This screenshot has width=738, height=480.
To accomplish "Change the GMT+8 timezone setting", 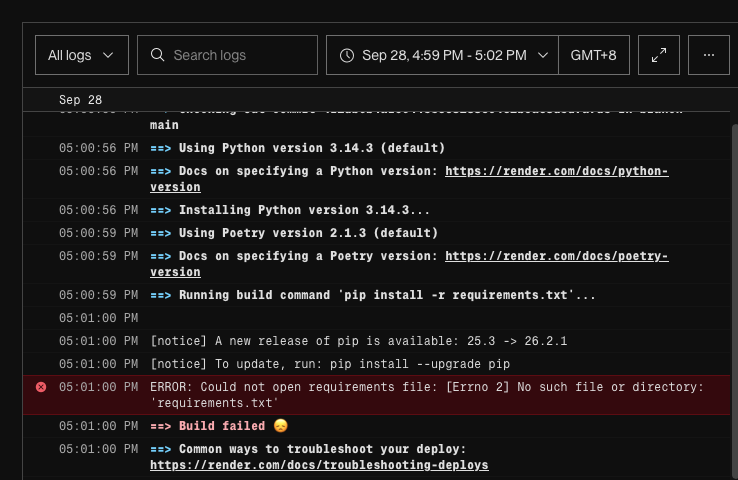I will coord(594,55).
